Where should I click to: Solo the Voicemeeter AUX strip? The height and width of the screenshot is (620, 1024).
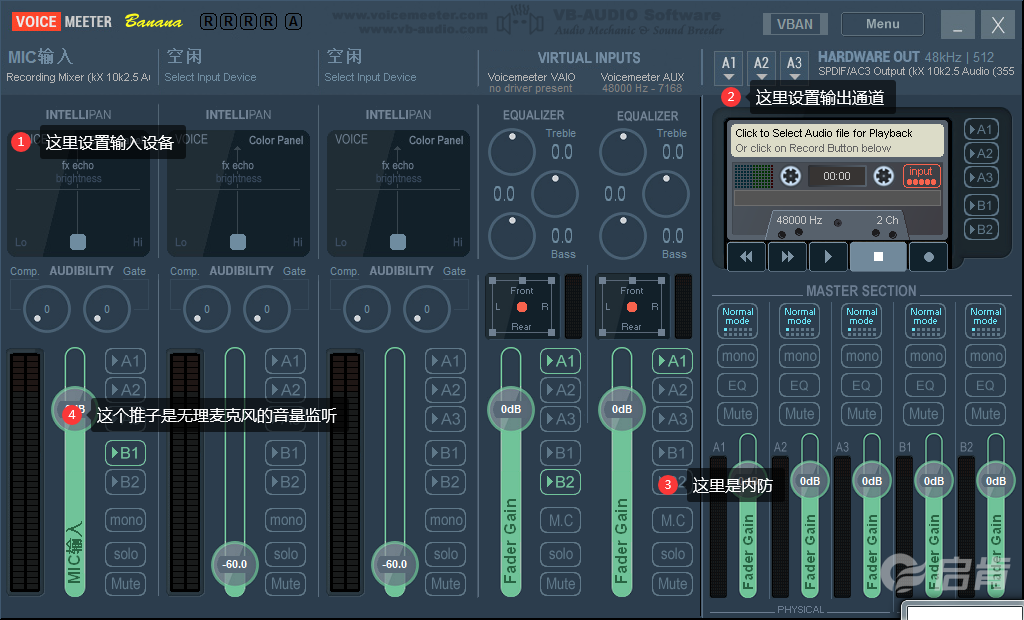(x=672, y=554)
